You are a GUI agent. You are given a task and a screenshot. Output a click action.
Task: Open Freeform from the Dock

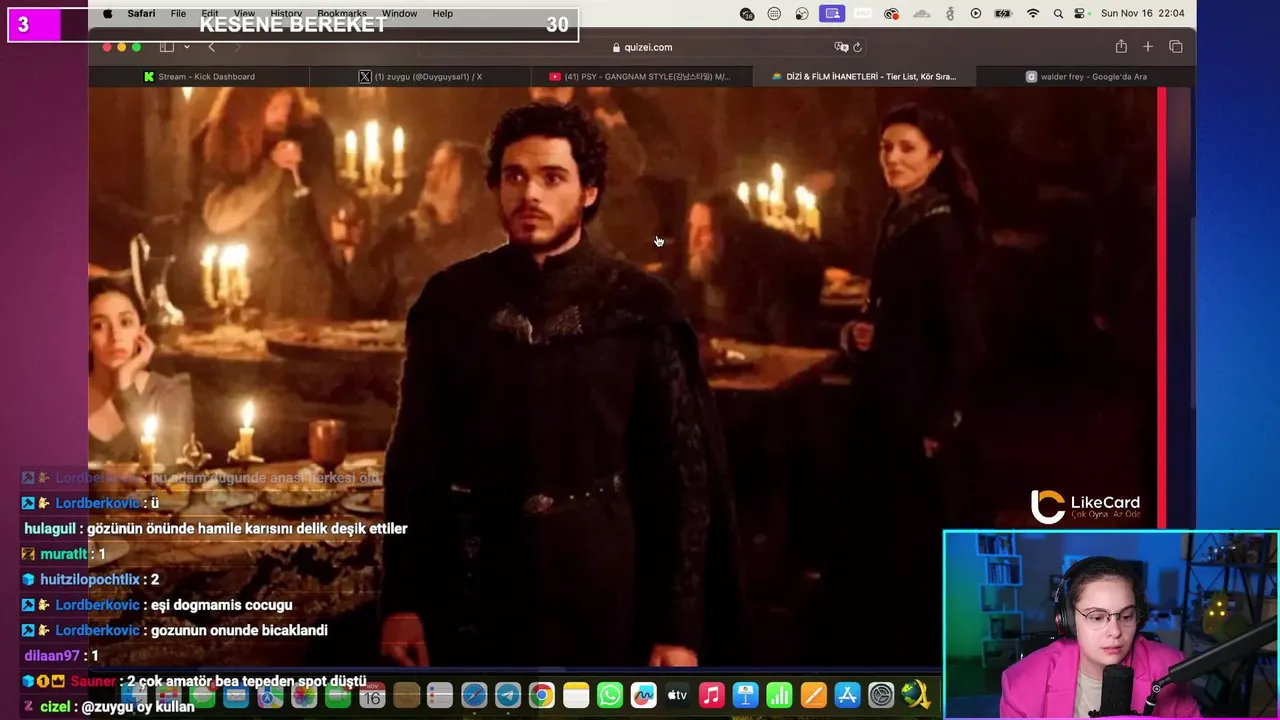click(x=643, y=695)
